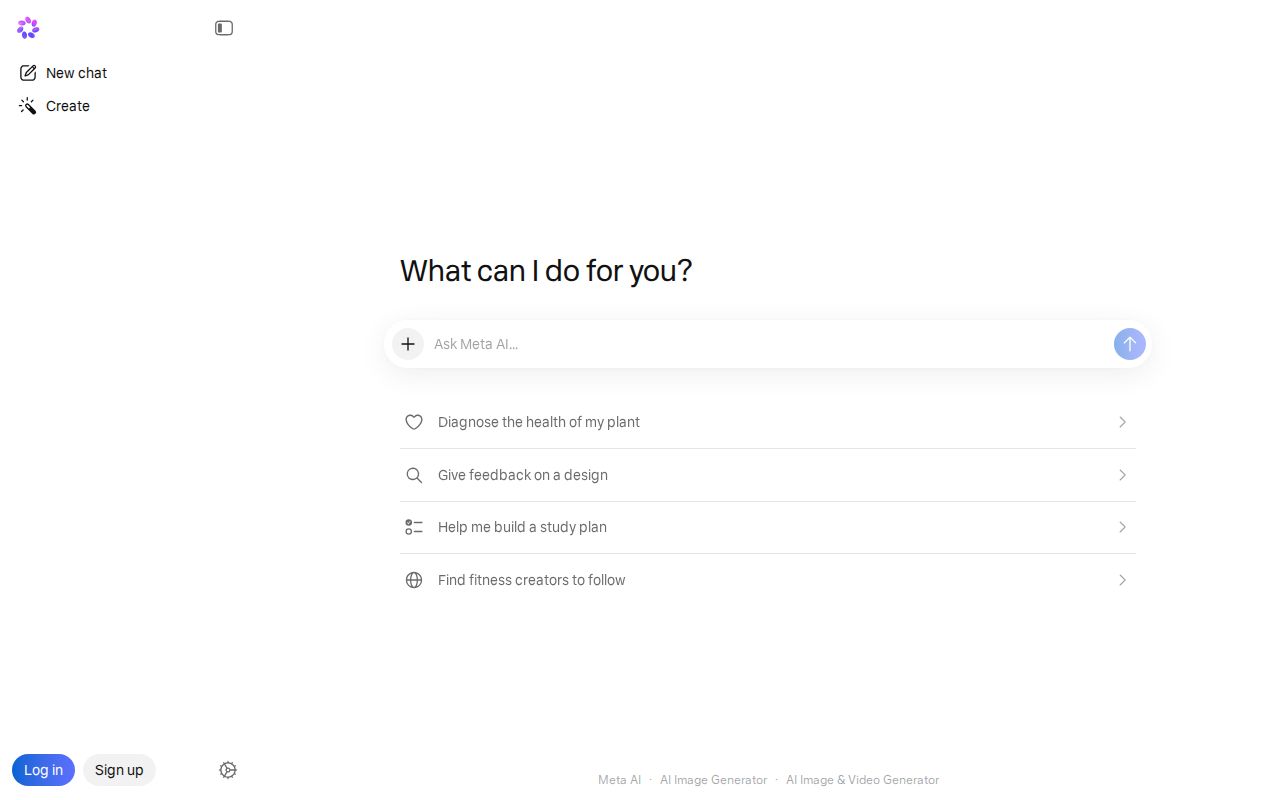This screenshot has height=800, width=1280.
Task: Open the AI Image Generator footer link
Action: click(713, 780)
